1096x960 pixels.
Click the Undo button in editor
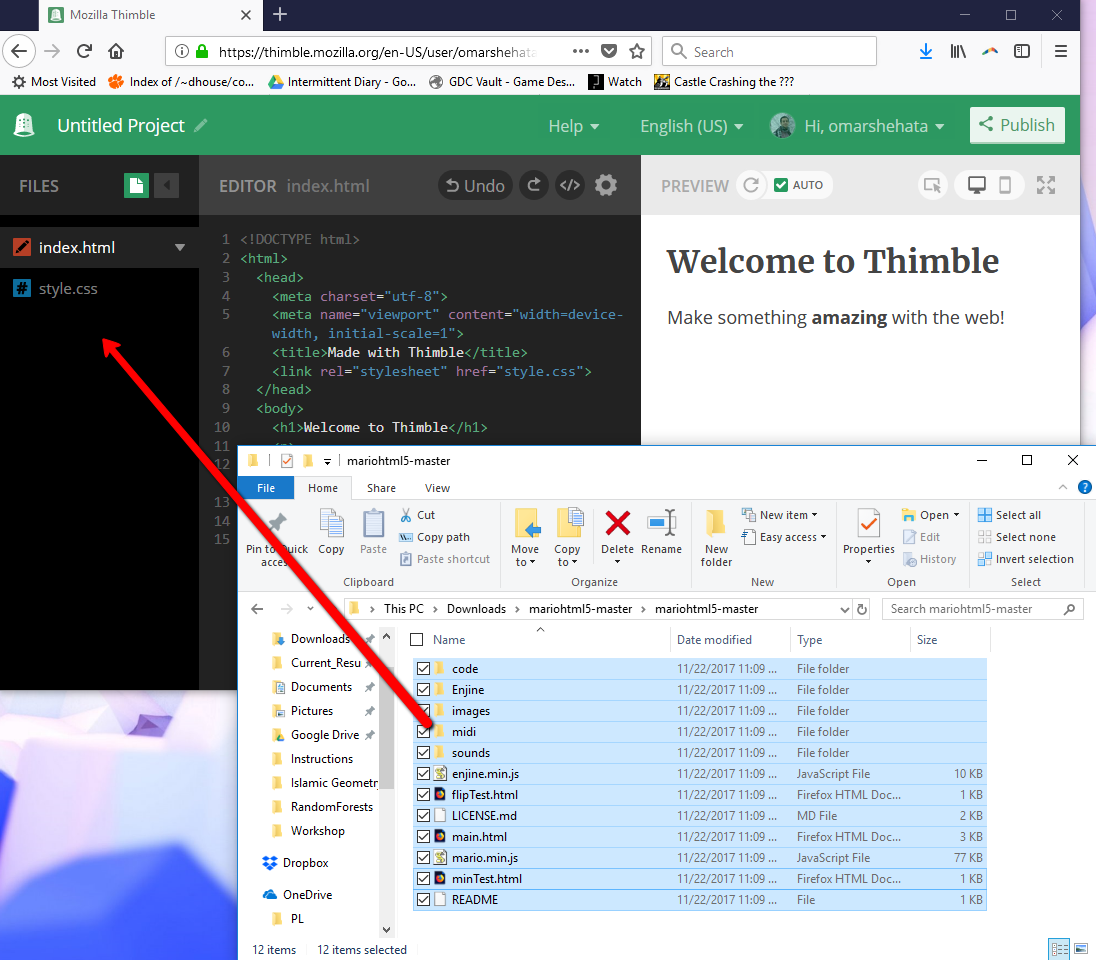[x=475, y=185]
